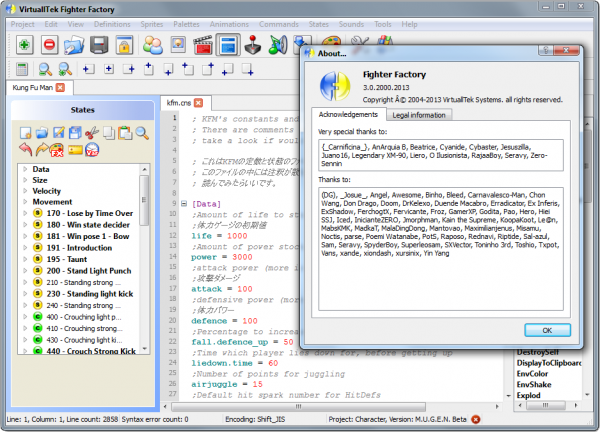Expand state 191 - Introduction
The height and width of the screenshot is (432, 600).
pyautogui.click(x=25, y=248)
